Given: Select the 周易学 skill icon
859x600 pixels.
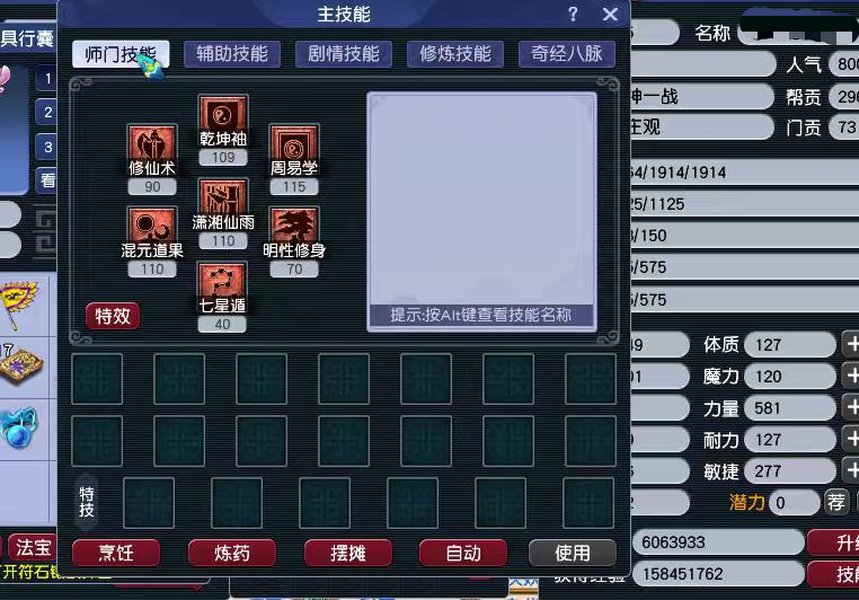Looking at the screenshot, I should (294, 144).
